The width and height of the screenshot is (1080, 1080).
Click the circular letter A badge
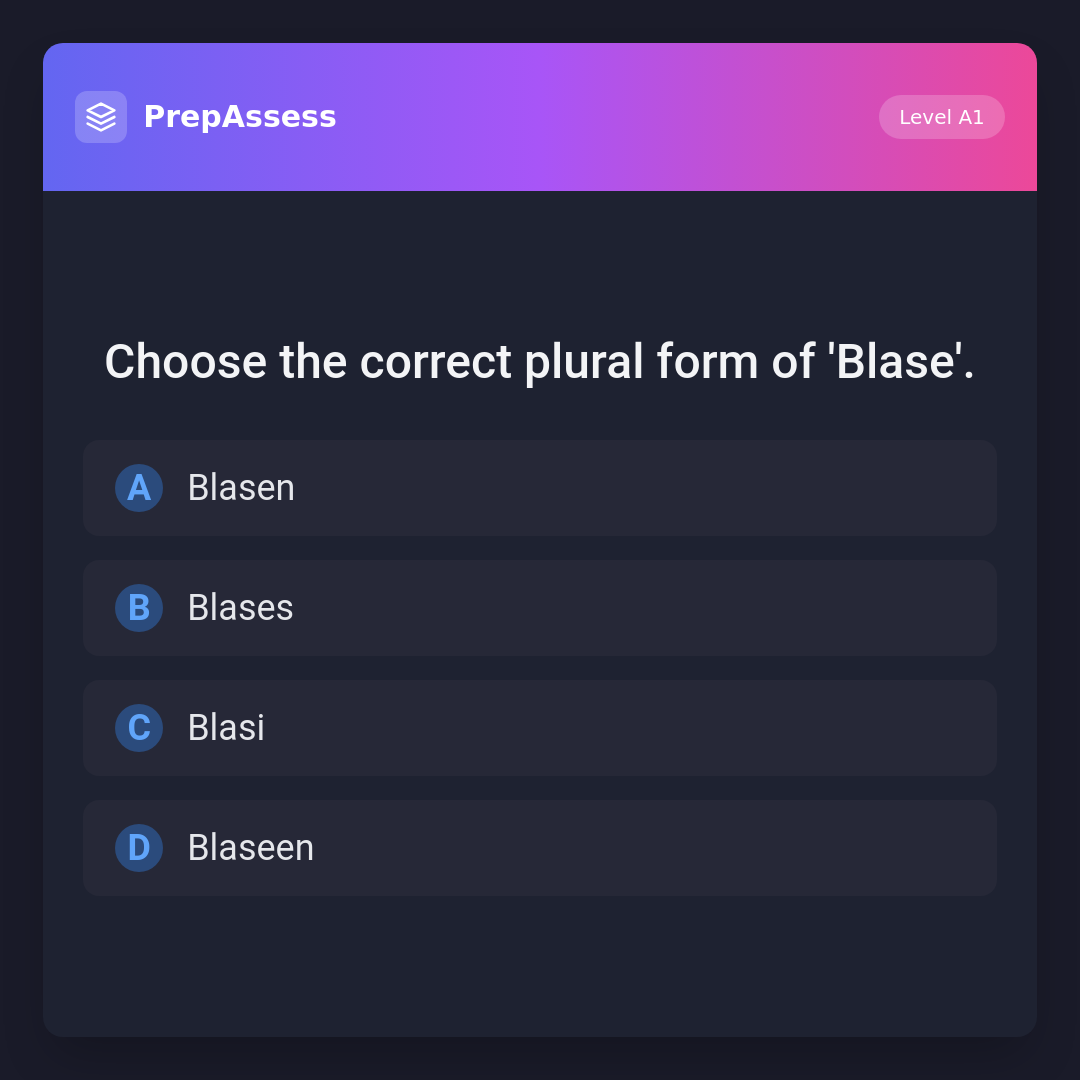[x=139, y=488]
